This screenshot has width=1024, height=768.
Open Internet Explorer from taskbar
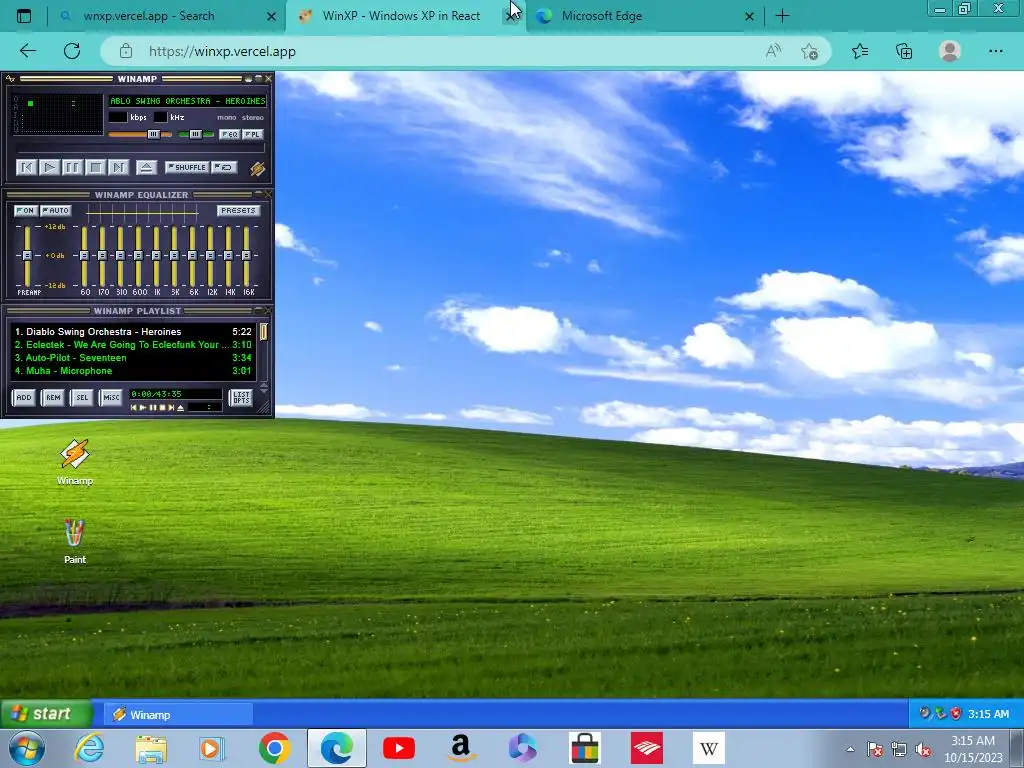click(89, 748)
